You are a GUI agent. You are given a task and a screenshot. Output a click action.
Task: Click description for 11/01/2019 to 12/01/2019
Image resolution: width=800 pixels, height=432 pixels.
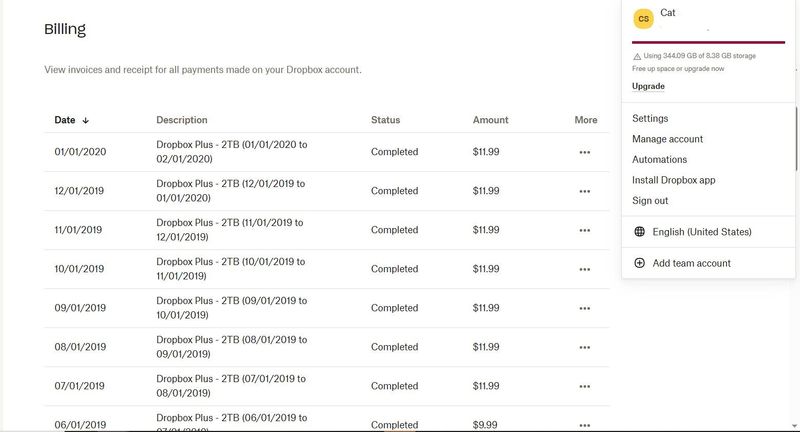[x=230, y=230]
